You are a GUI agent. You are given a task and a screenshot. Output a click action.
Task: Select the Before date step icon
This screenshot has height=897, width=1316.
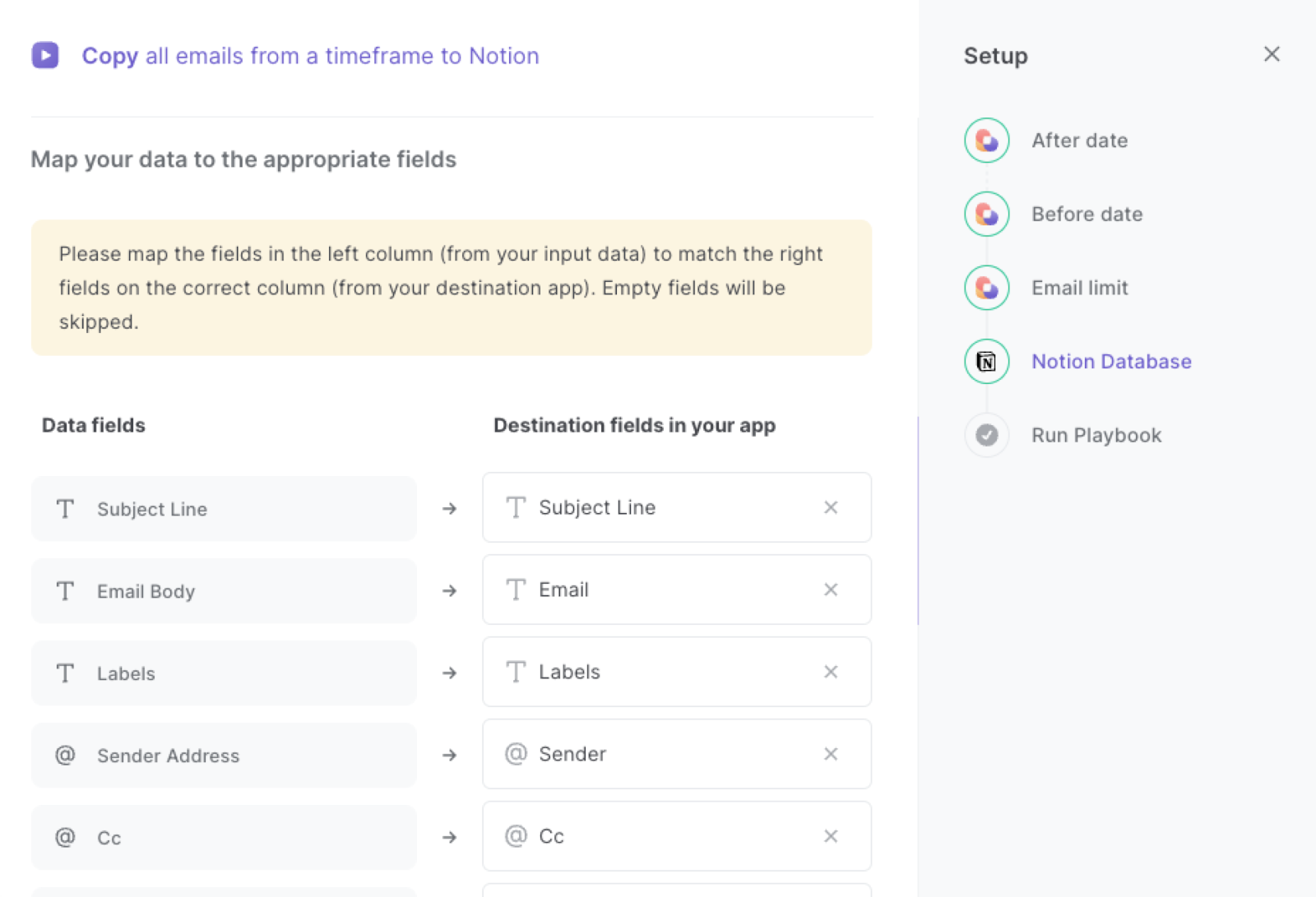987,214
